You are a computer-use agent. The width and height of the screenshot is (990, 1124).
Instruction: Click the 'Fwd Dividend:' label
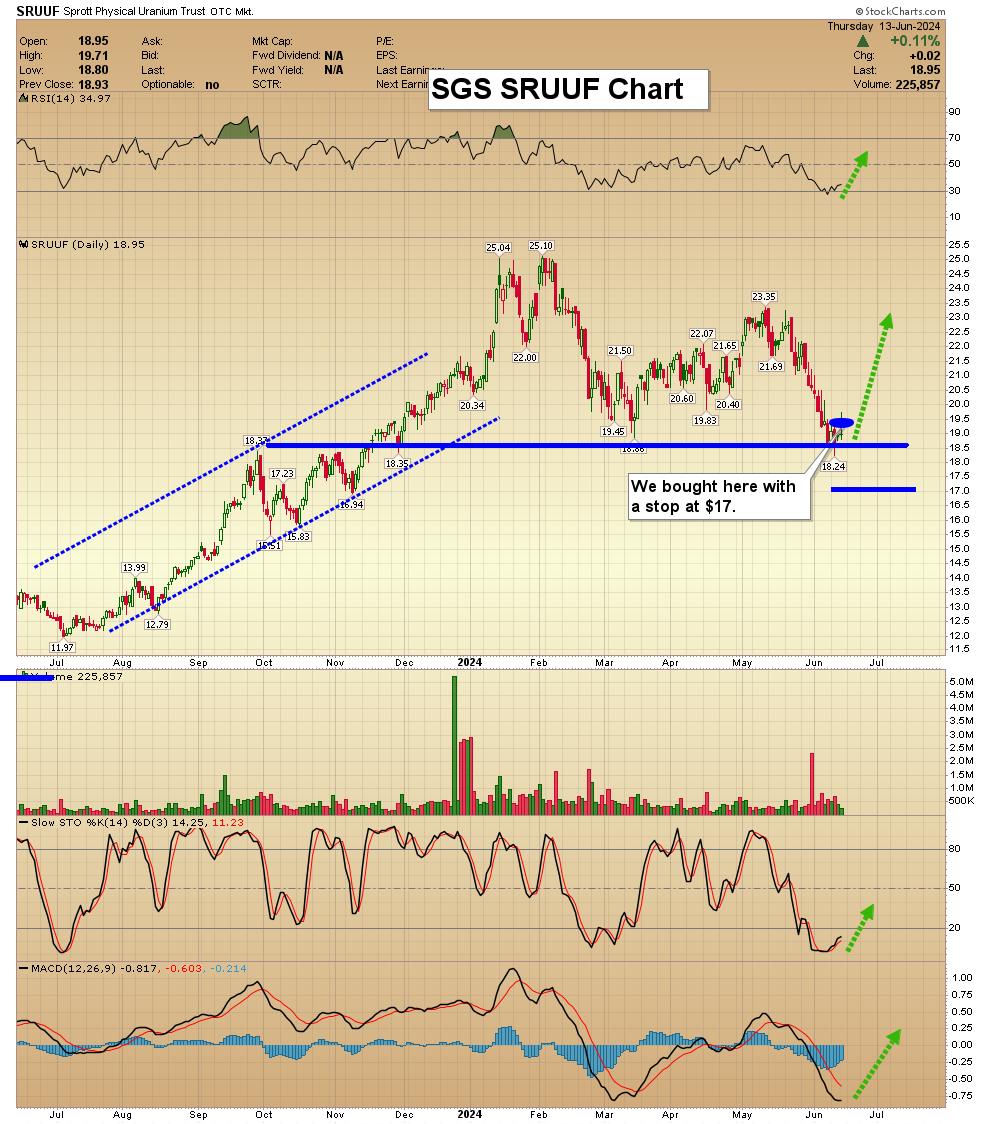tap(286, 56)
